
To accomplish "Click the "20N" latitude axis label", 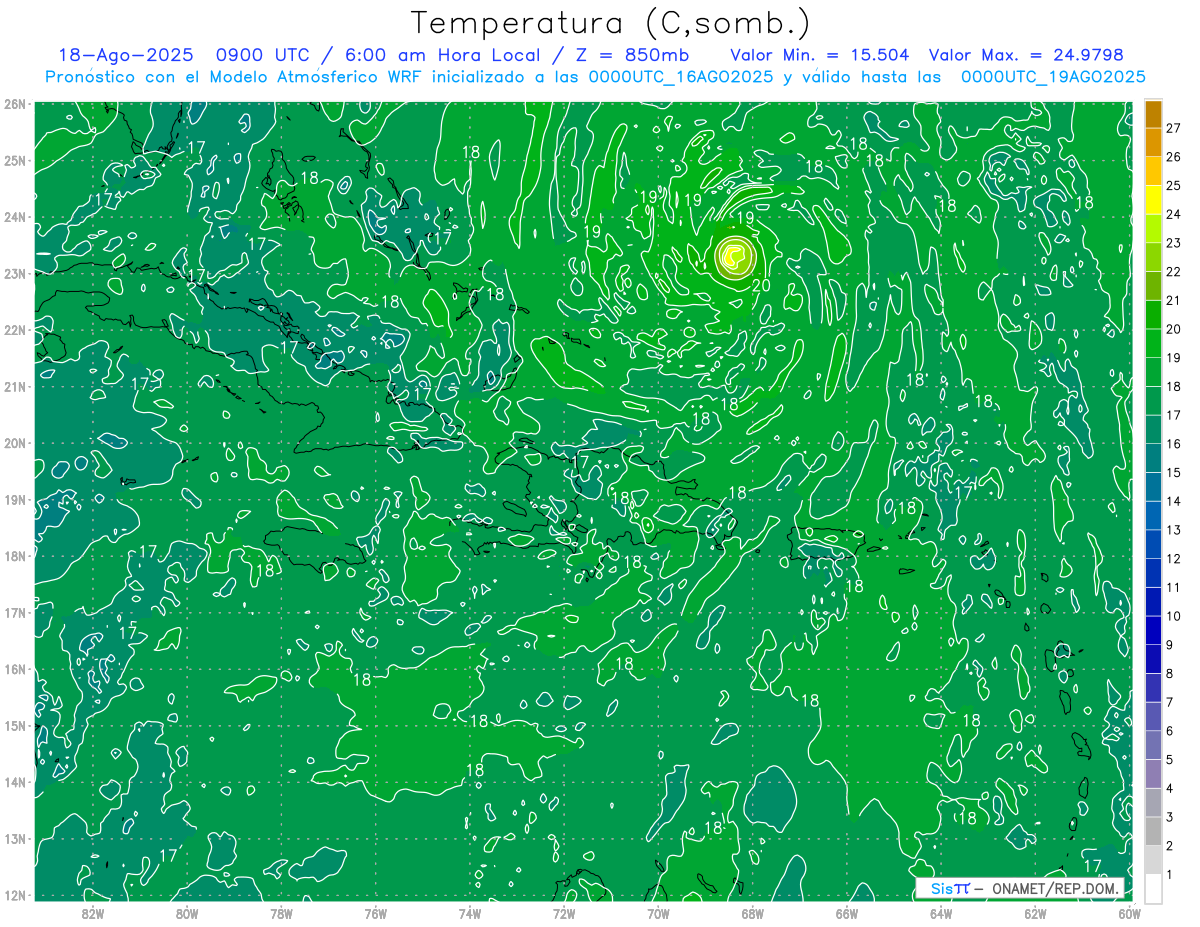I will pyautogui.click(x=14, y=443).
